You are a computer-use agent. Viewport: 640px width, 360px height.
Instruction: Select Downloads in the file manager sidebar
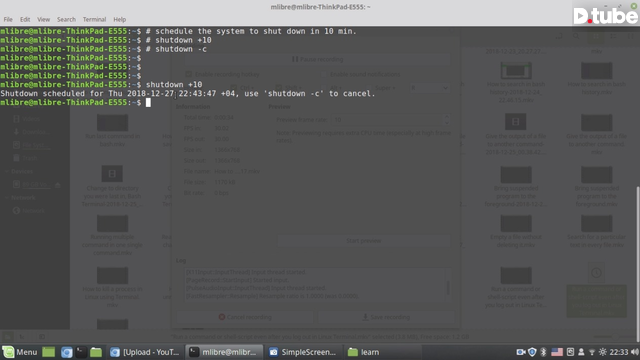[x=36, y=132]
